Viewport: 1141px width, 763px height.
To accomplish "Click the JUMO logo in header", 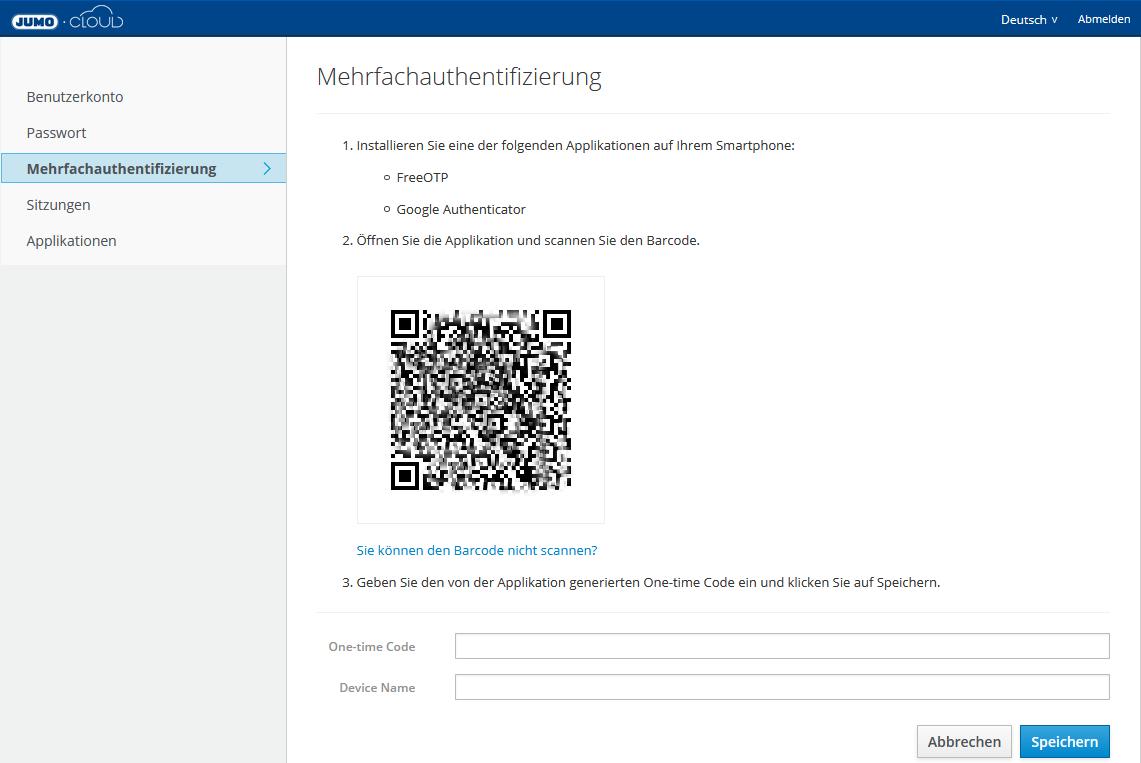I will [35, 17].
